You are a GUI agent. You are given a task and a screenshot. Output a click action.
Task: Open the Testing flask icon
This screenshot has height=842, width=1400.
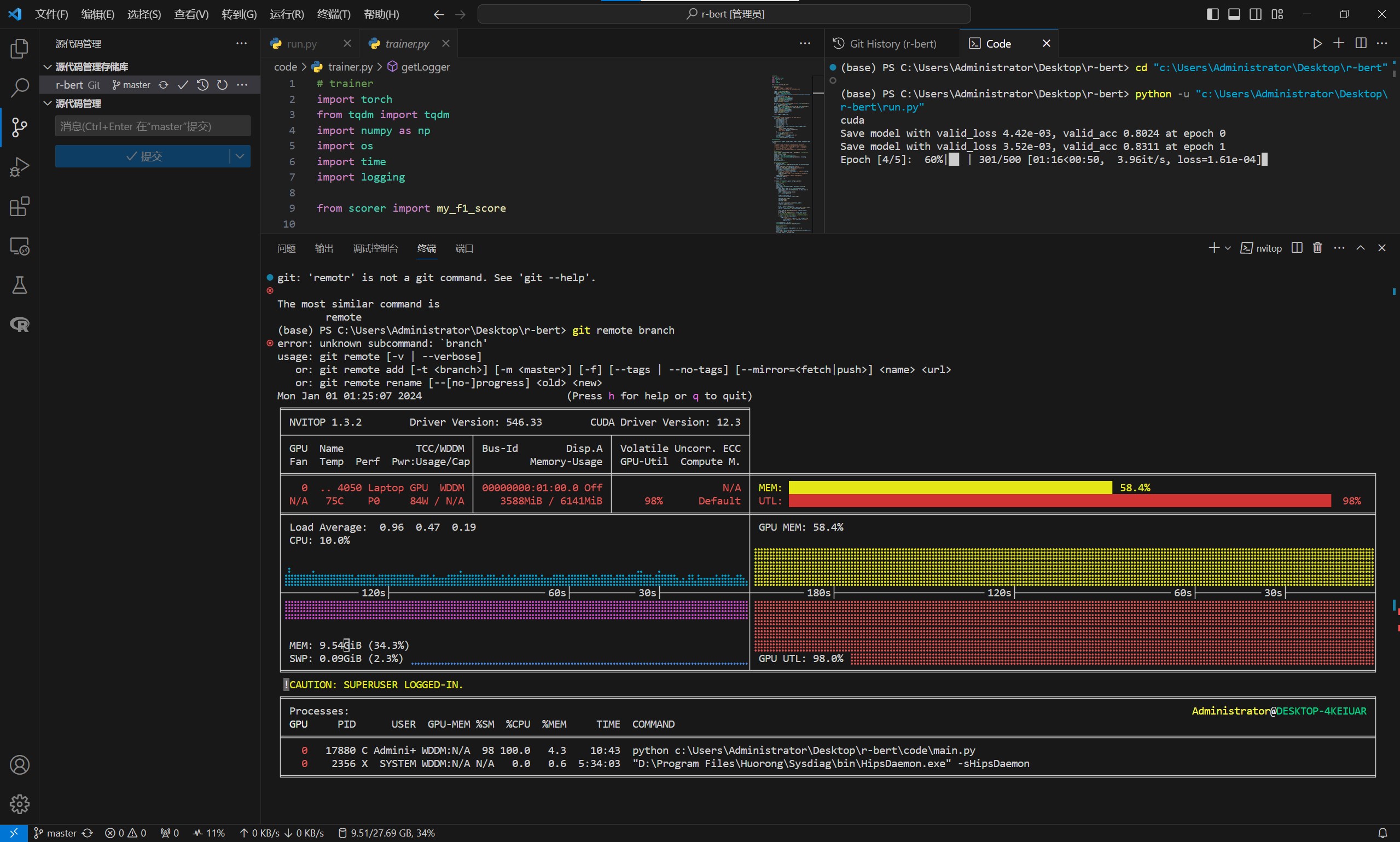(x=19, y=286)
